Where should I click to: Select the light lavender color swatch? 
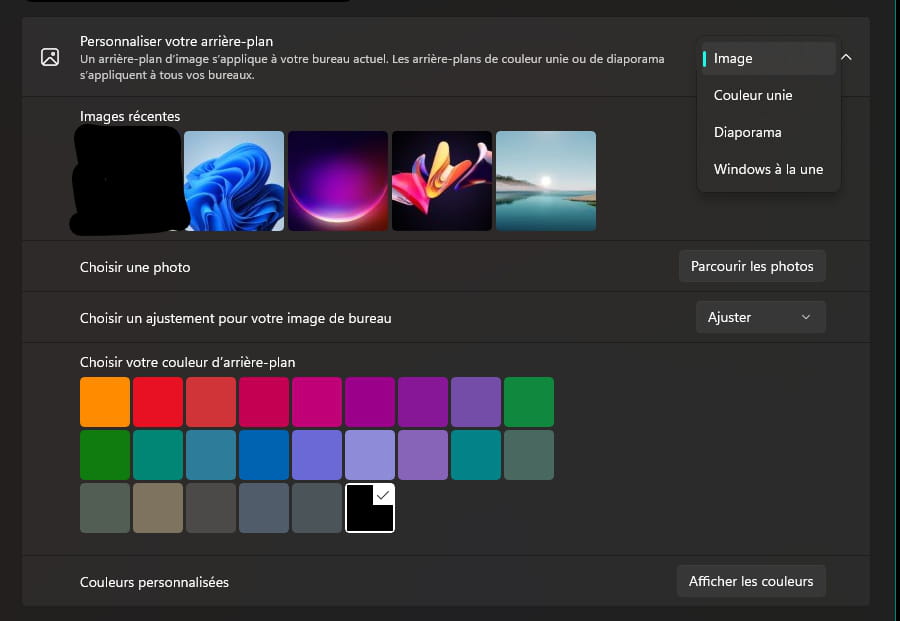pos(370,455)
